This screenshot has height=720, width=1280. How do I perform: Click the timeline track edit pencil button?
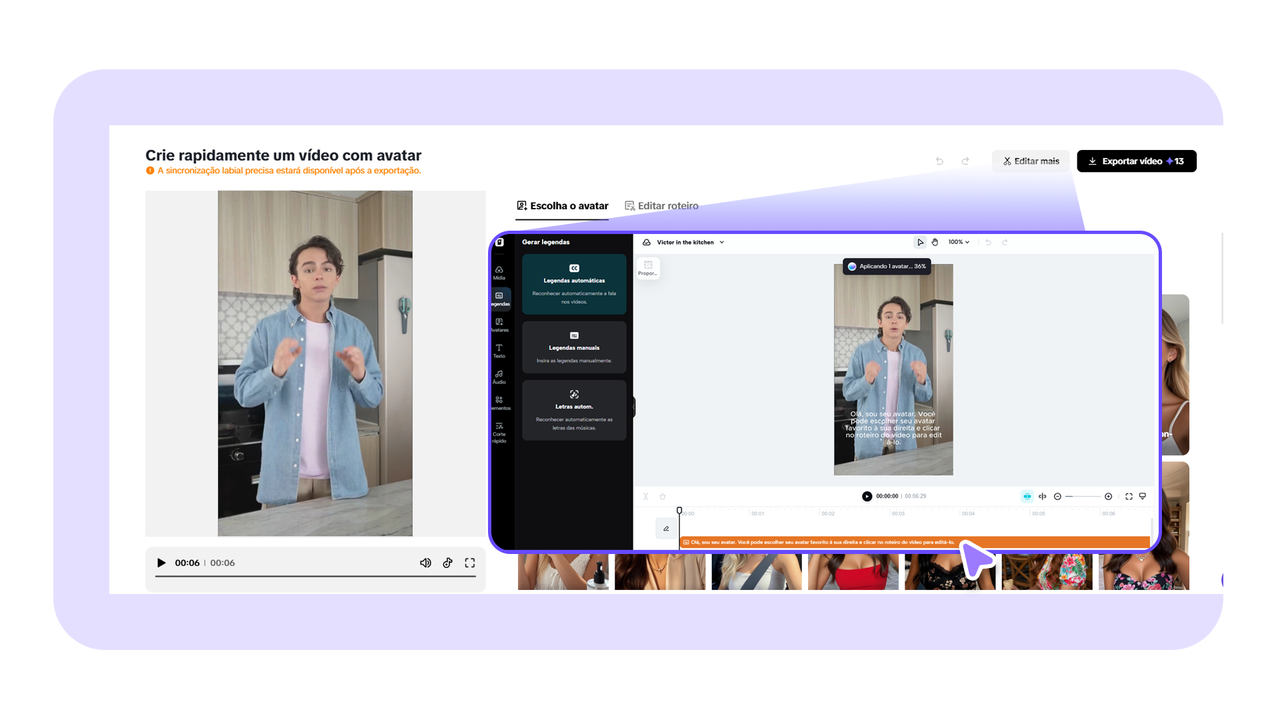click(x=666, y=529)
